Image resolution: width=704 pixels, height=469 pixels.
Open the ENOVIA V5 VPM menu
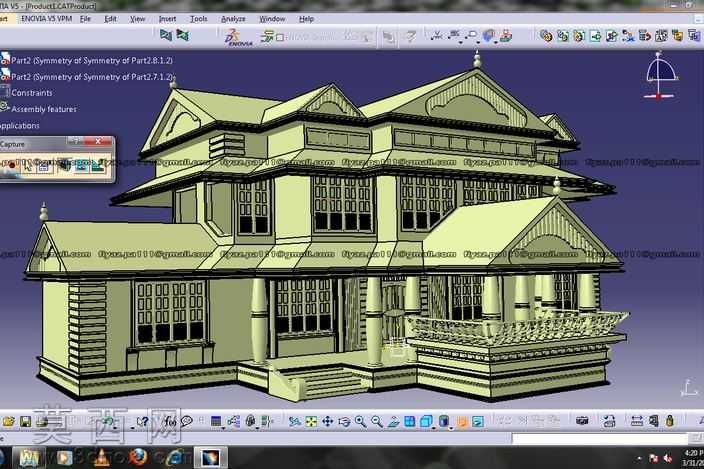coord(46,19)
